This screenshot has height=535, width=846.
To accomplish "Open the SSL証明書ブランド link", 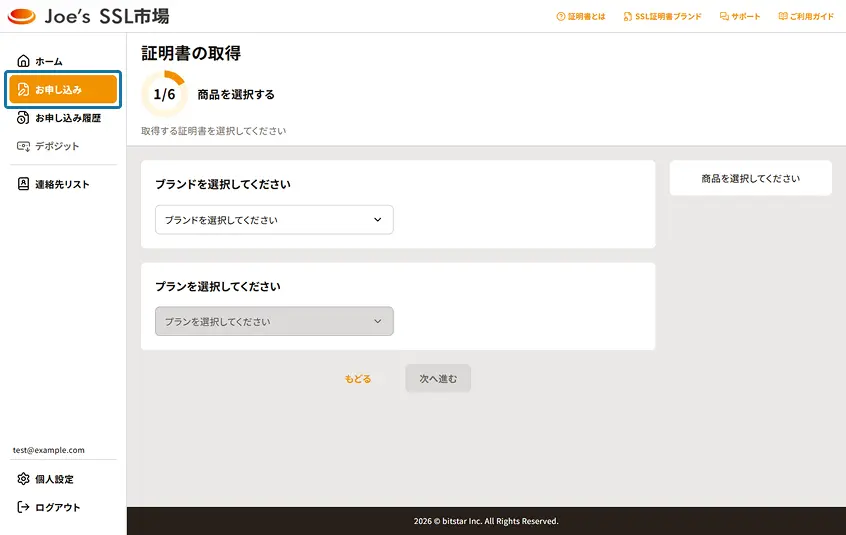I will tap(663, 17).
